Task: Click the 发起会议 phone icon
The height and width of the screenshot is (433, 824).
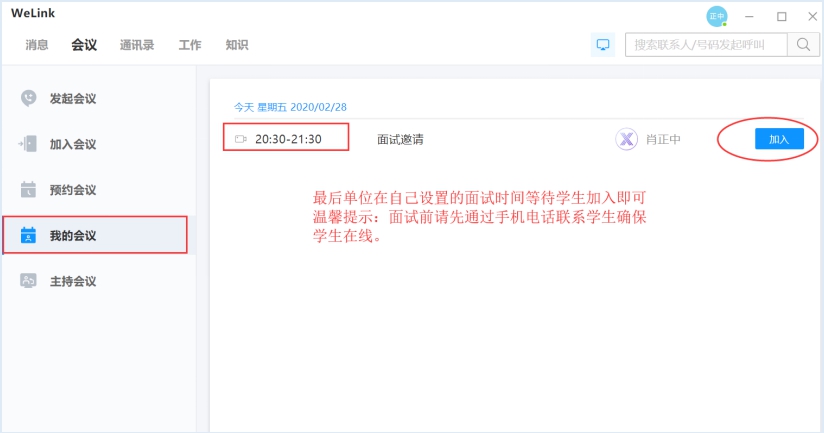Action: (28, 98)
